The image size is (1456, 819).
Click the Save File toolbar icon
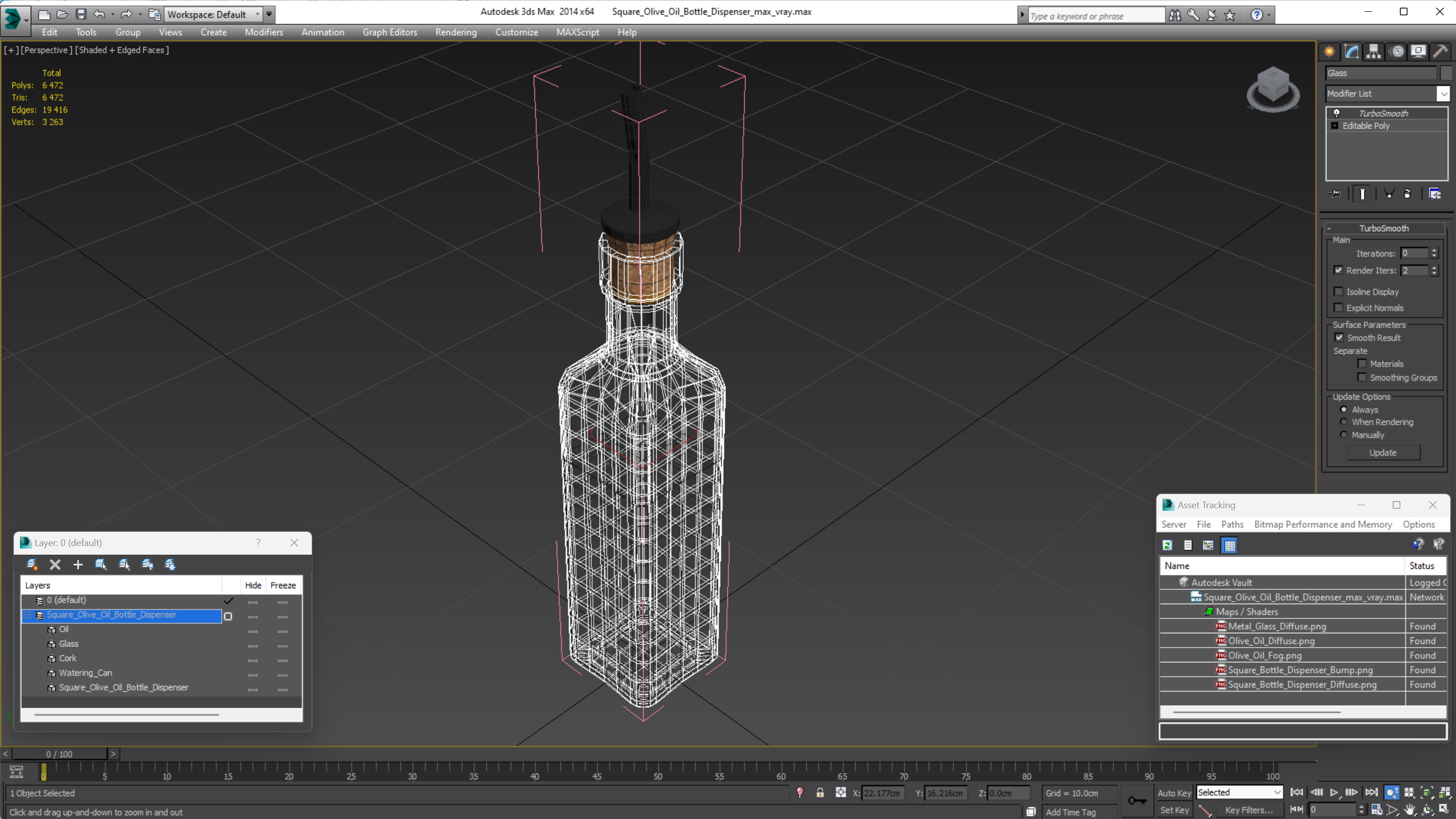[x=81, y=14]
